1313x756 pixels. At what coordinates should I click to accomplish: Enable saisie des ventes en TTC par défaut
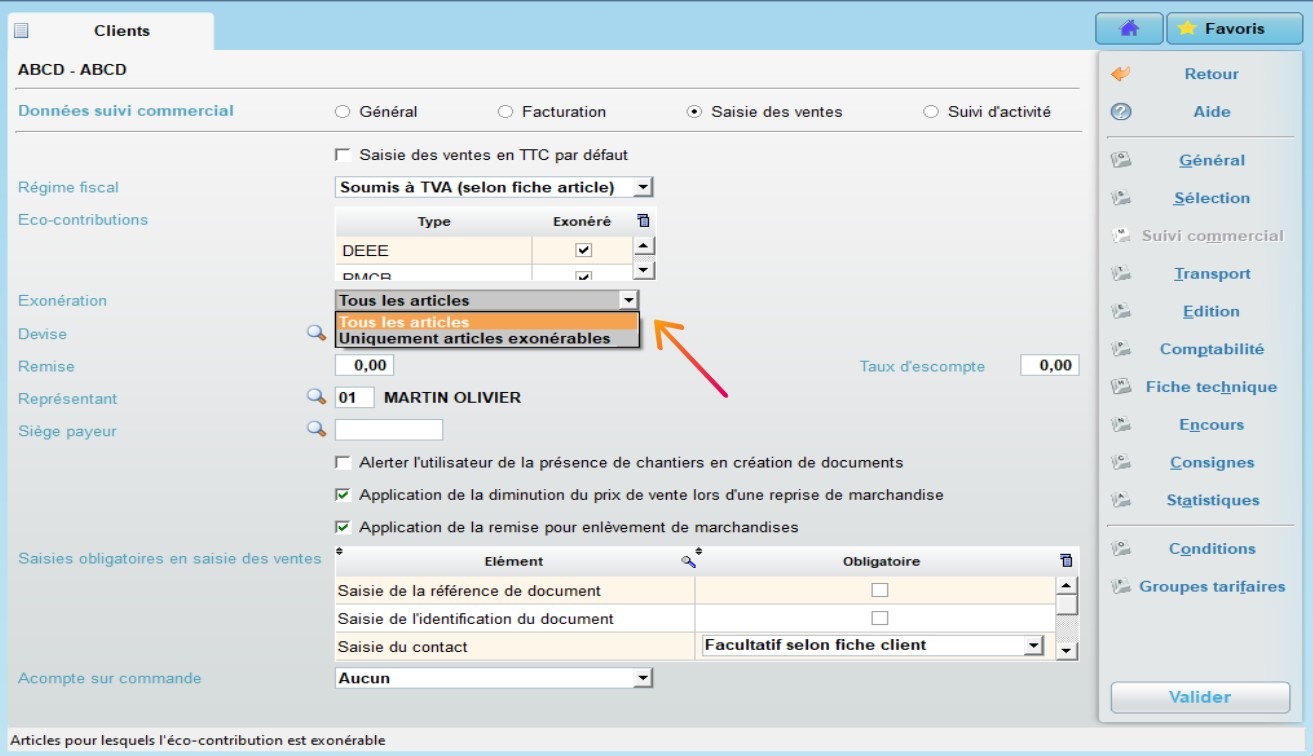coord(343,155)
